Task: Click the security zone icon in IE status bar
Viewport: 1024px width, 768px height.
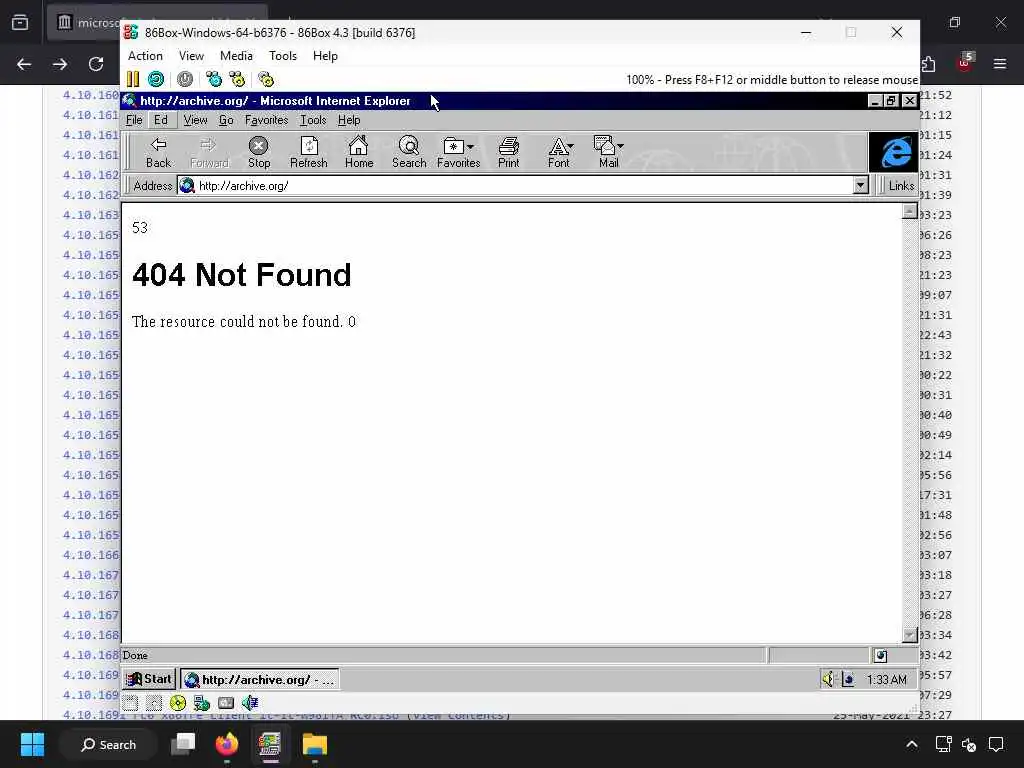Action: click(880, 655)
